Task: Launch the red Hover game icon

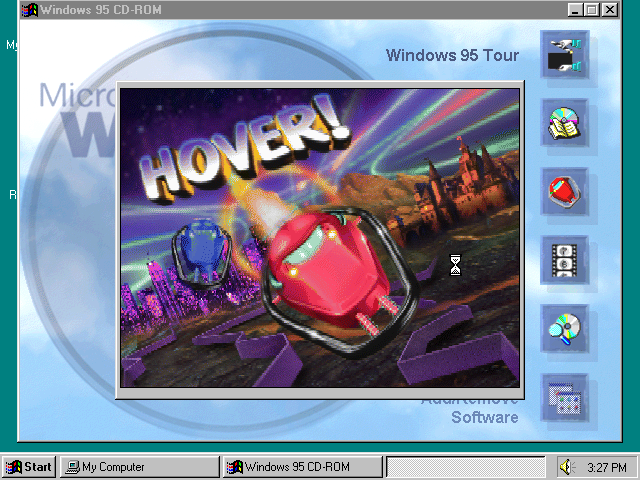Action: (564, 191)
